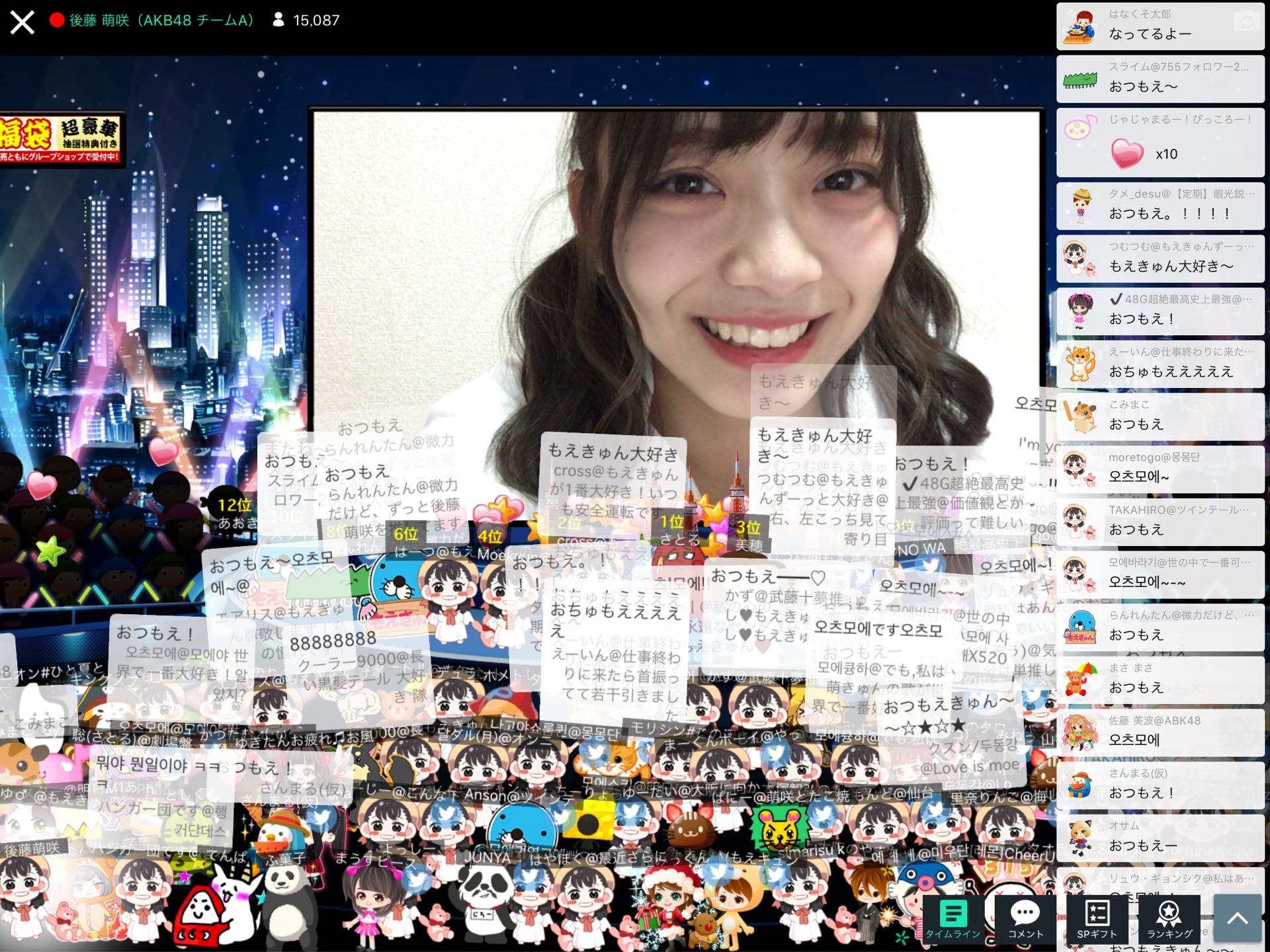Tap らんれんたん blue seal avatar
1270x952 pixels.
[1080, 627]
